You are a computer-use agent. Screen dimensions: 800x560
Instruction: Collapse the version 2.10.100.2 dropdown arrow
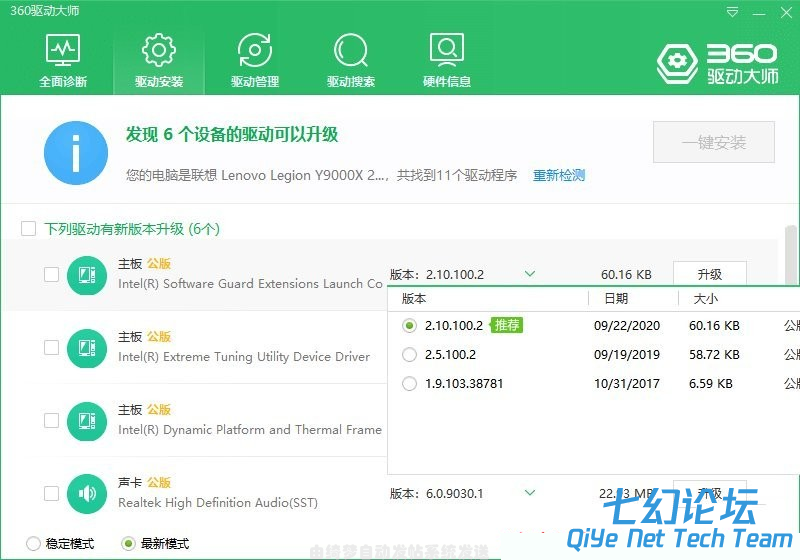[530, 274]
